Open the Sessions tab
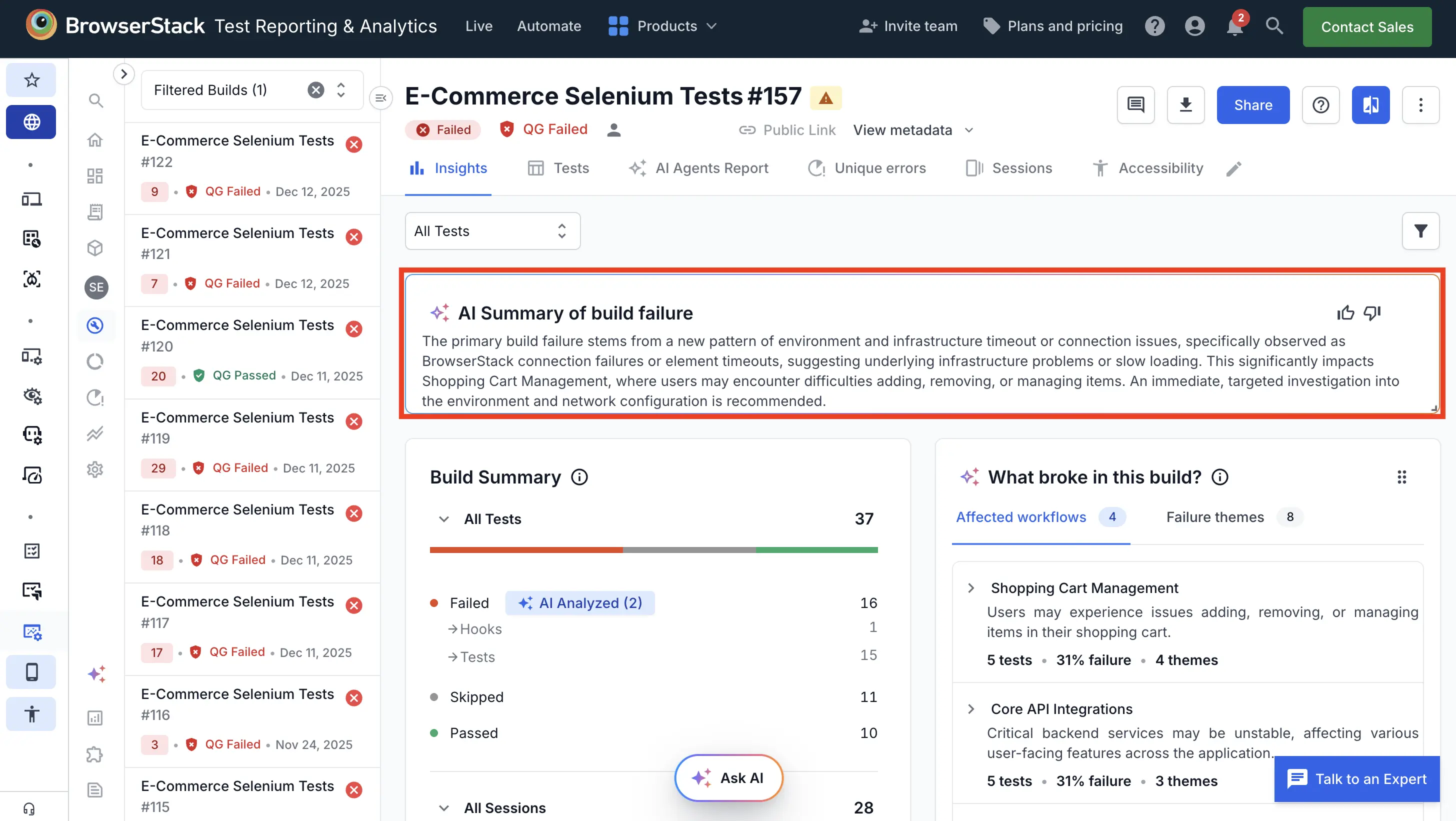 (x=1009, y=168)
